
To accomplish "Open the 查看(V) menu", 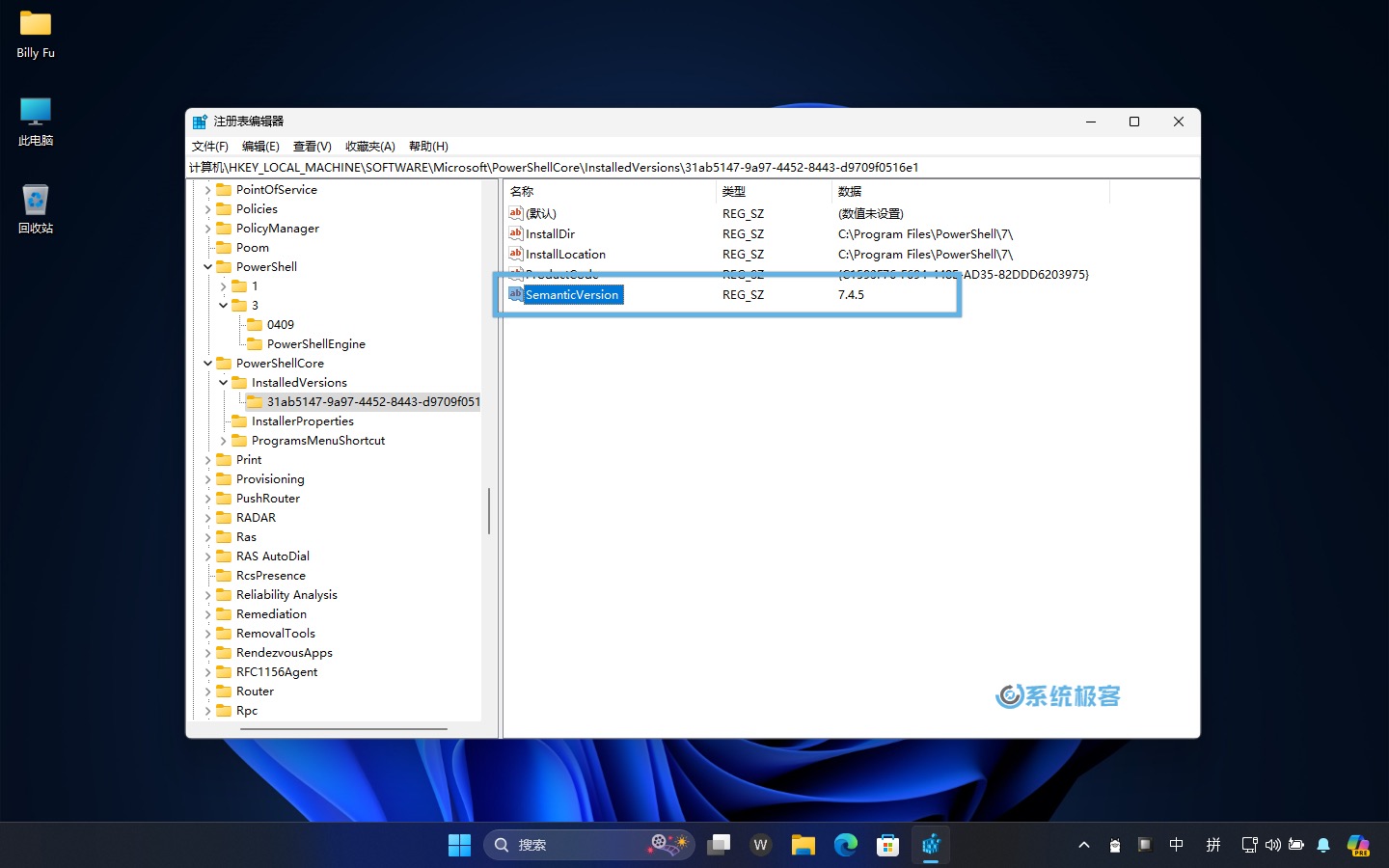I will click(x=313, y=147).
